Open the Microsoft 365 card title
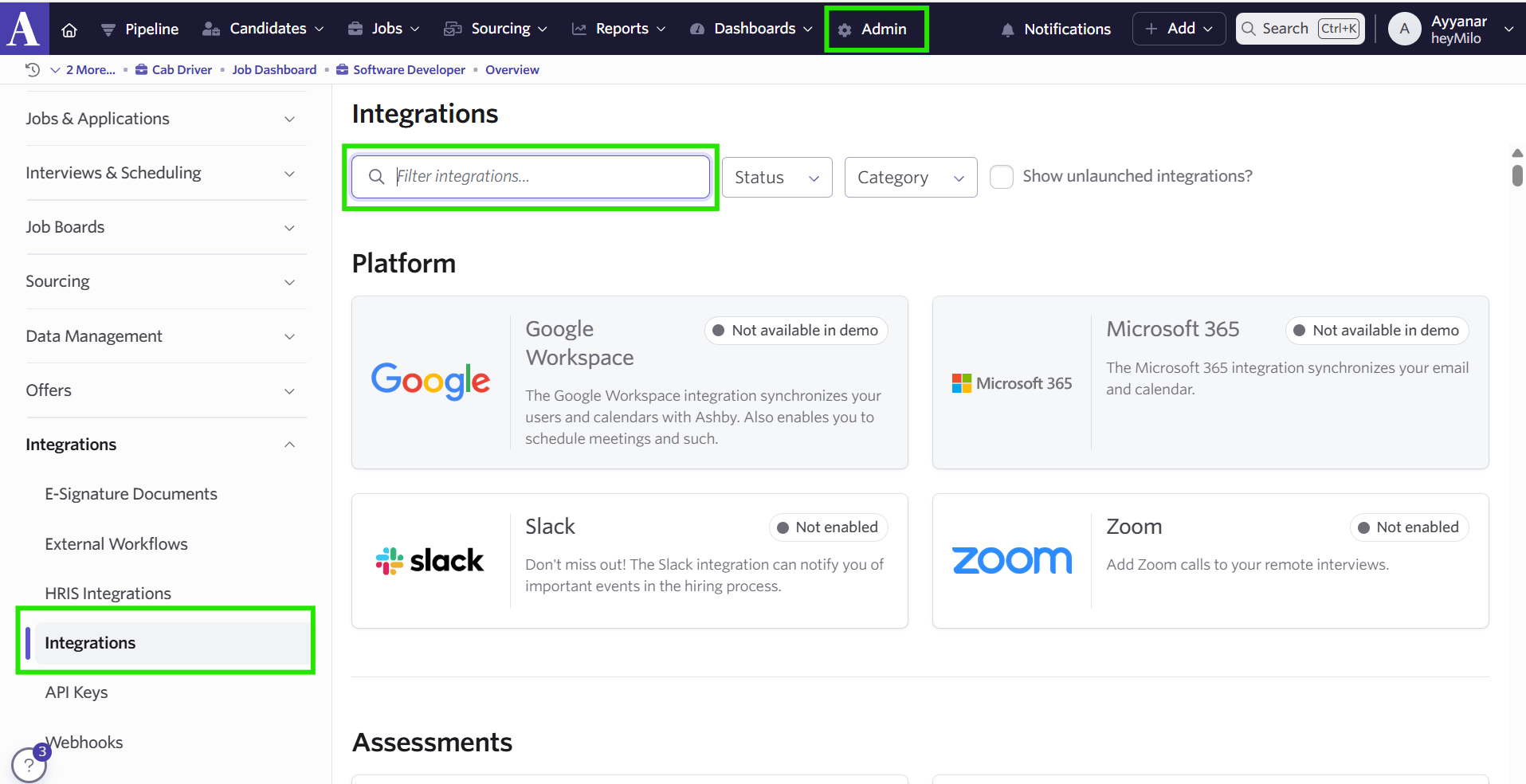The height and width of the screenshot is (784, 1526). (1172, 329)
